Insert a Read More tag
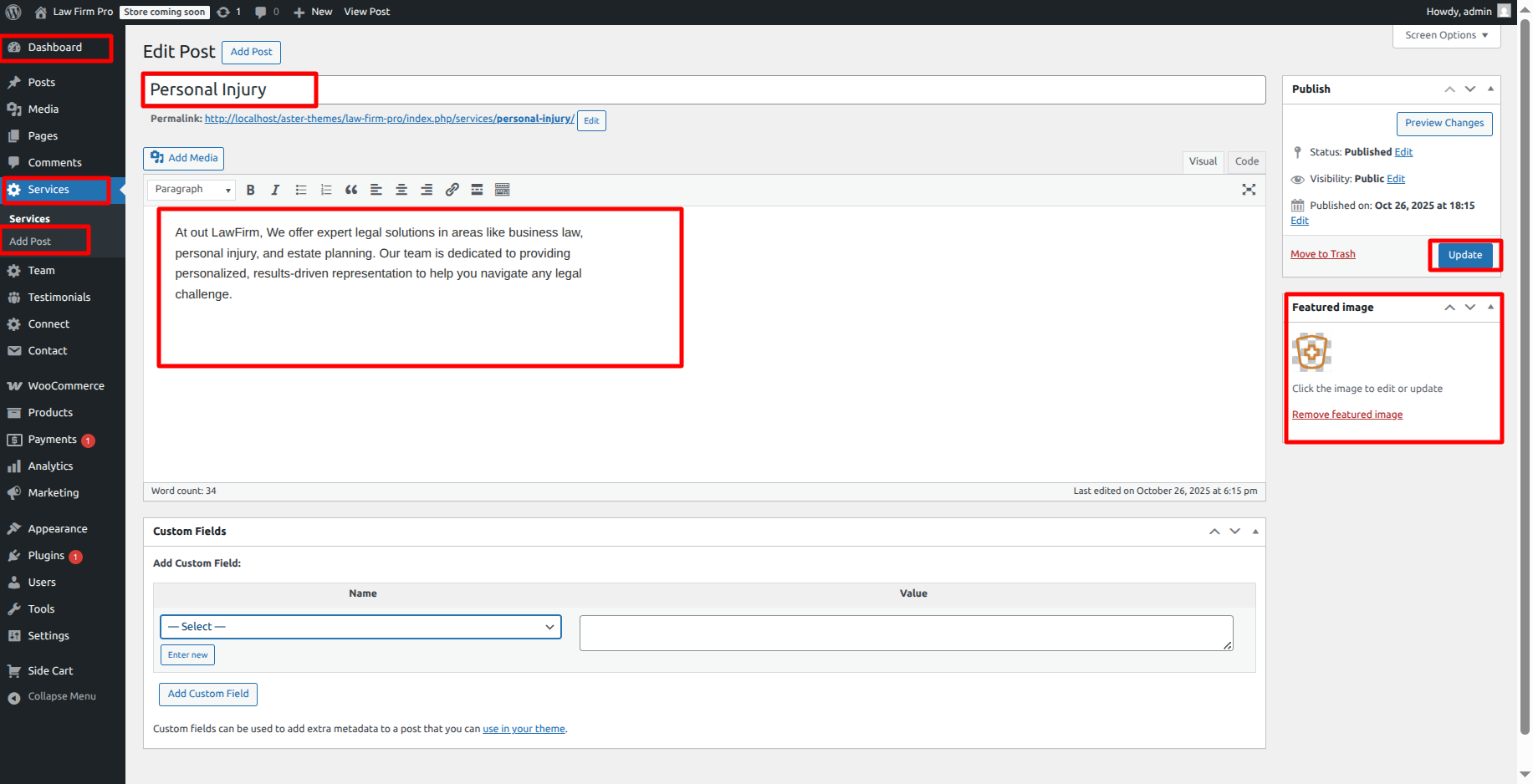Screen dimensions: 1533x784 pyautogui.click(x=477, y=190)
